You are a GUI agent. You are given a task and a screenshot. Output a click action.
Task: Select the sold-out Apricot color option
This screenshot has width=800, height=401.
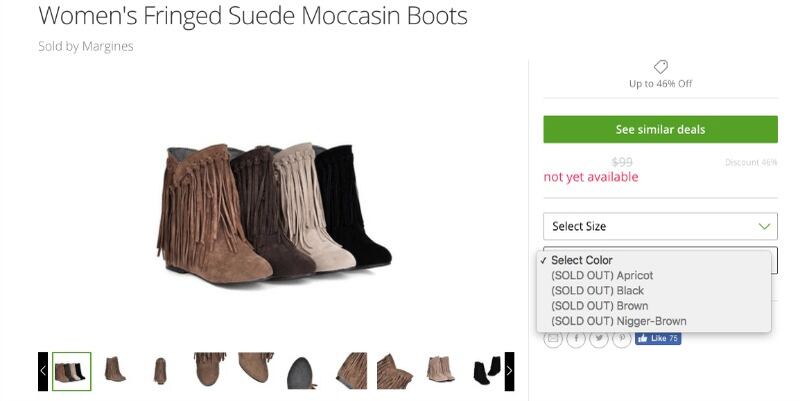(x=602, y=275)
